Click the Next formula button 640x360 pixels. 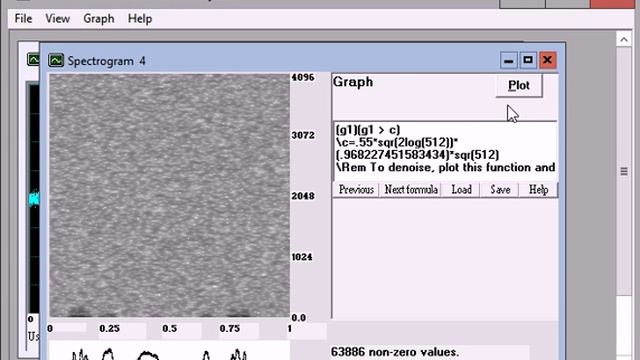point(411,190)
